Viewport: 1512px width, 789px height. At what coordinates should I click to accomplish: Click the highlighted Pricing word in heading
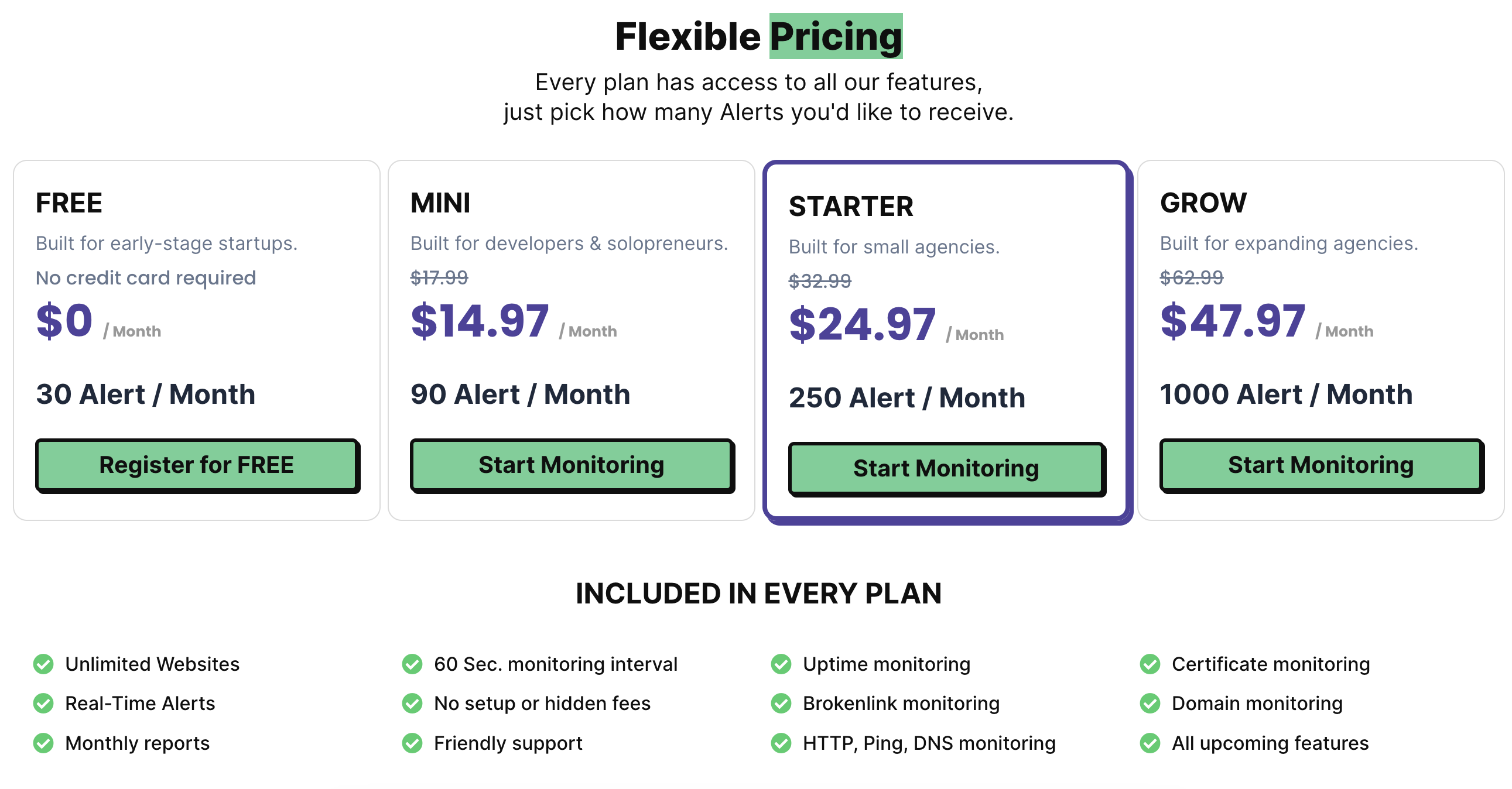pos(836,36)
